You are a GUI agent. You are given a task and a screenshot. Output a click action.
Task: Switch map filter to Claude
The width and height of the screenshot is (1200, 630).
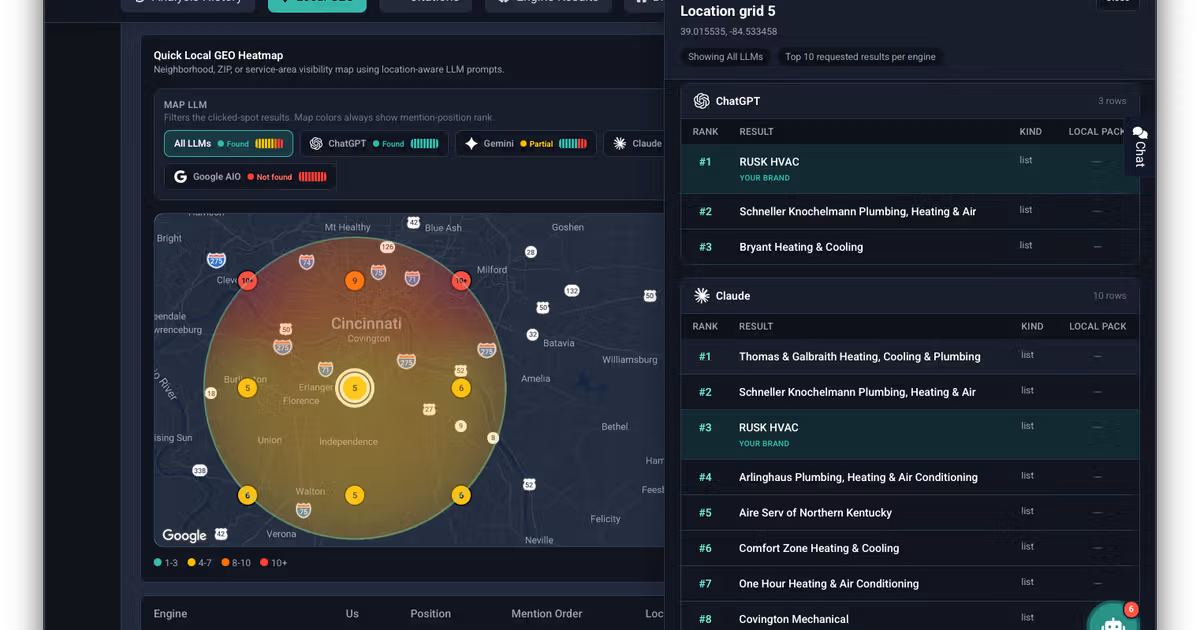tap(635, 144)
